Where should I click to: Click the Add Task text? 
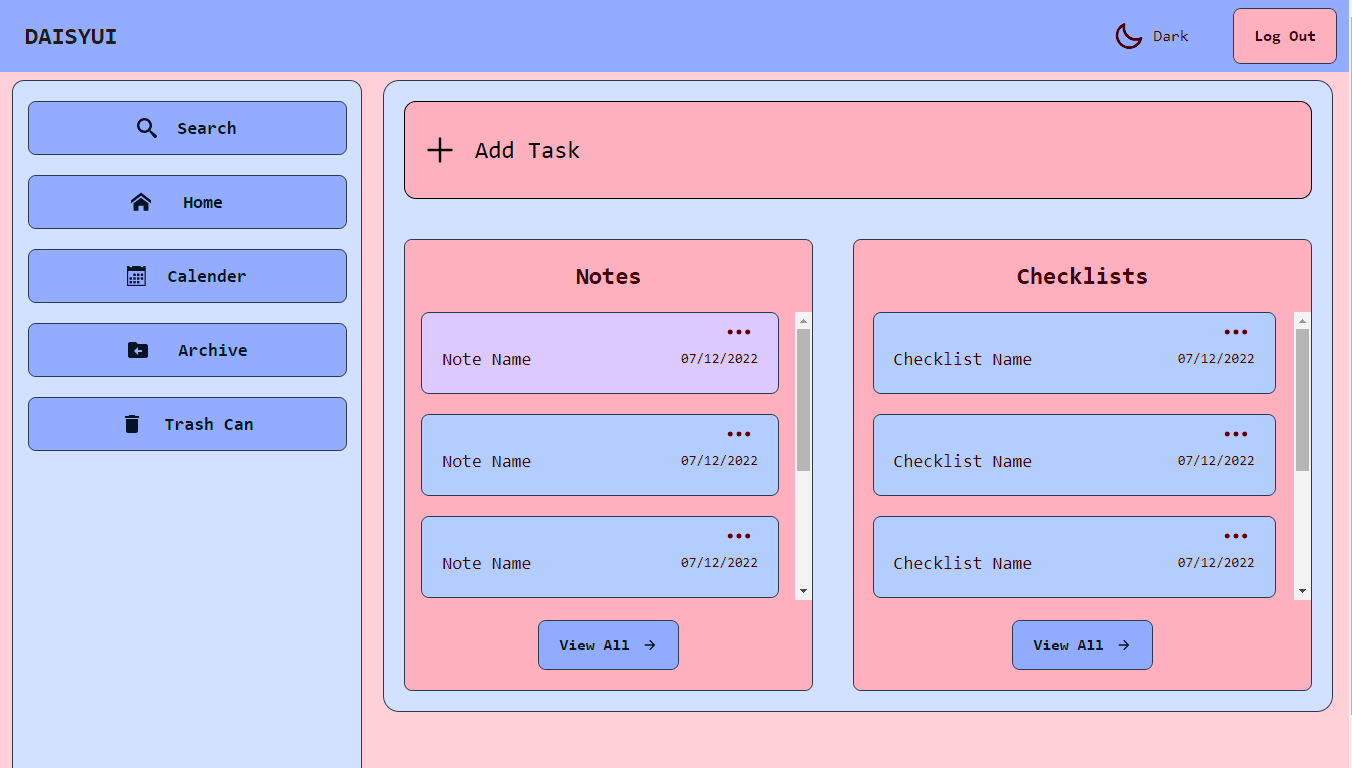pyautogui.click(x=527, y=150)
